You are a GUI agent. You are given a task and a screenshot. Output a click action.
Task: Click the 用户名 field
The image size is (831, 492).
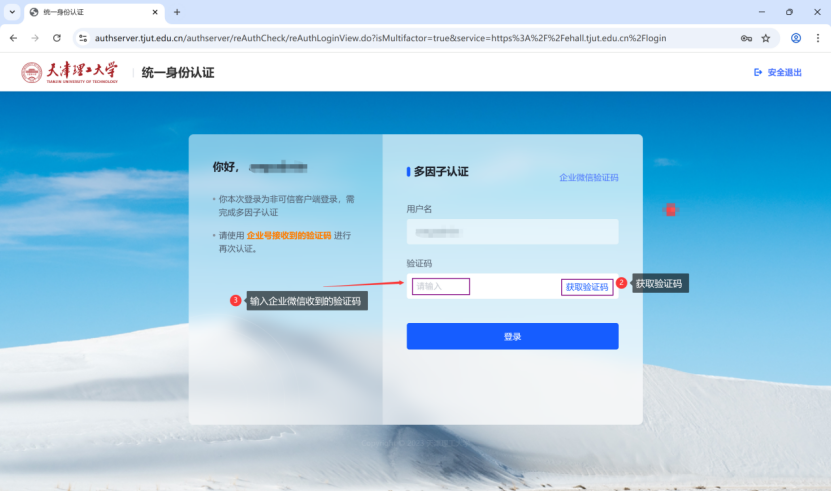(512, 232)
